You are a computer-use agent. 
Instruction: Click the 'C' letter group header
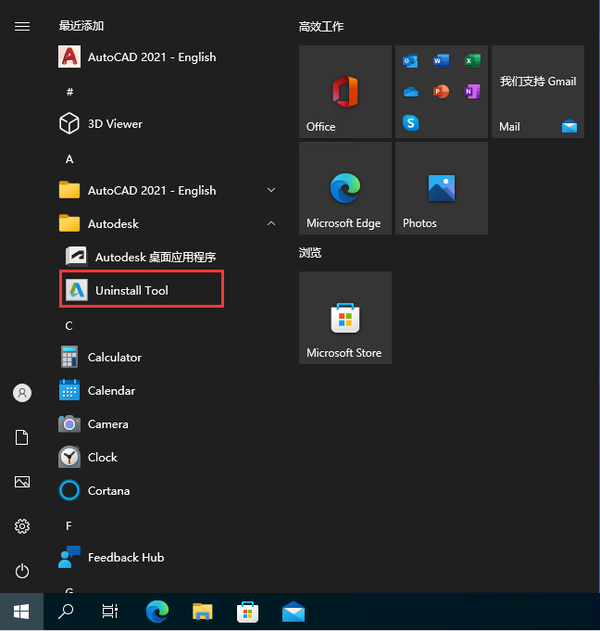click(x=69, y=326)
